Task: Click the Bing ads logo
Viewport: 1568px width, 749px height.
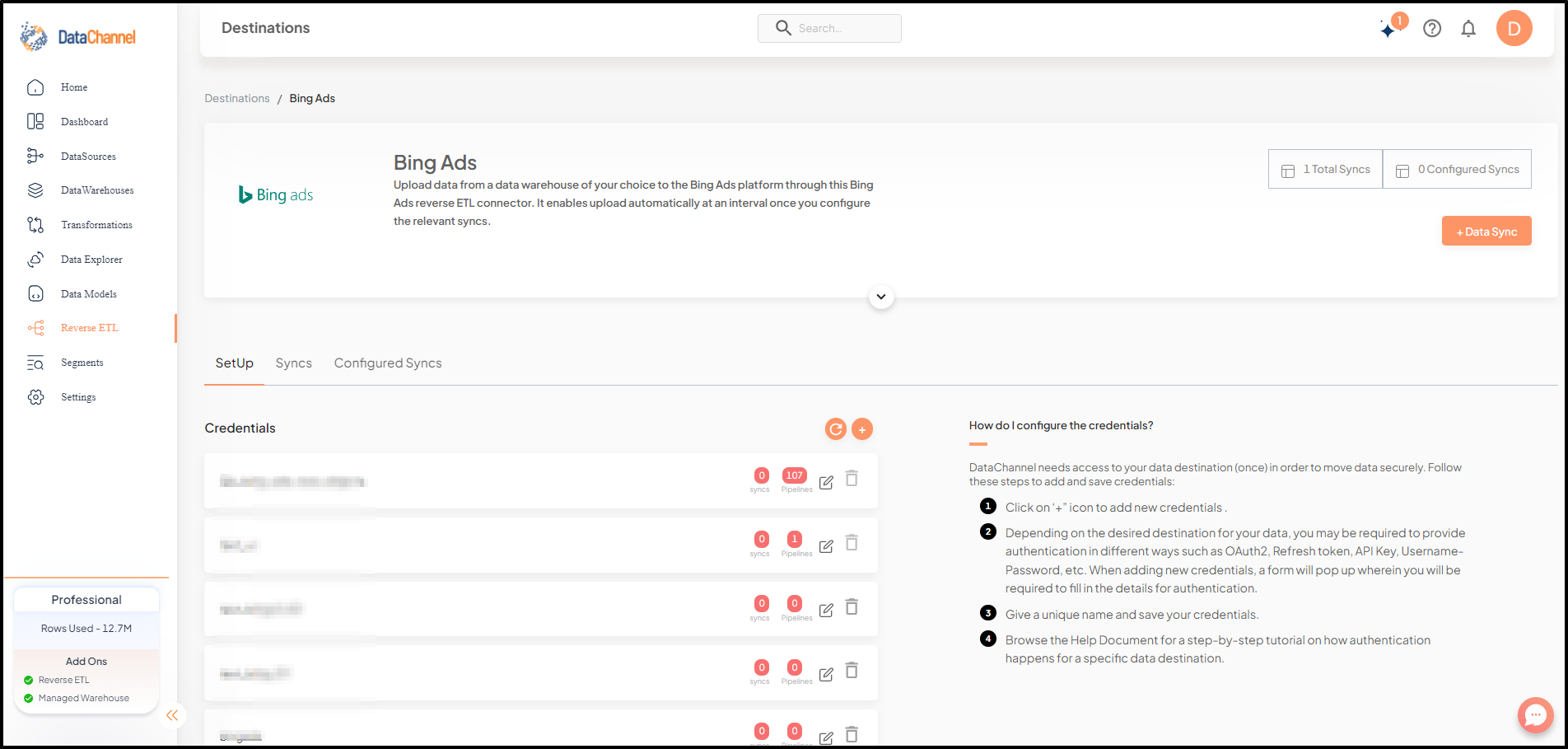Action: tap(276, 195)
